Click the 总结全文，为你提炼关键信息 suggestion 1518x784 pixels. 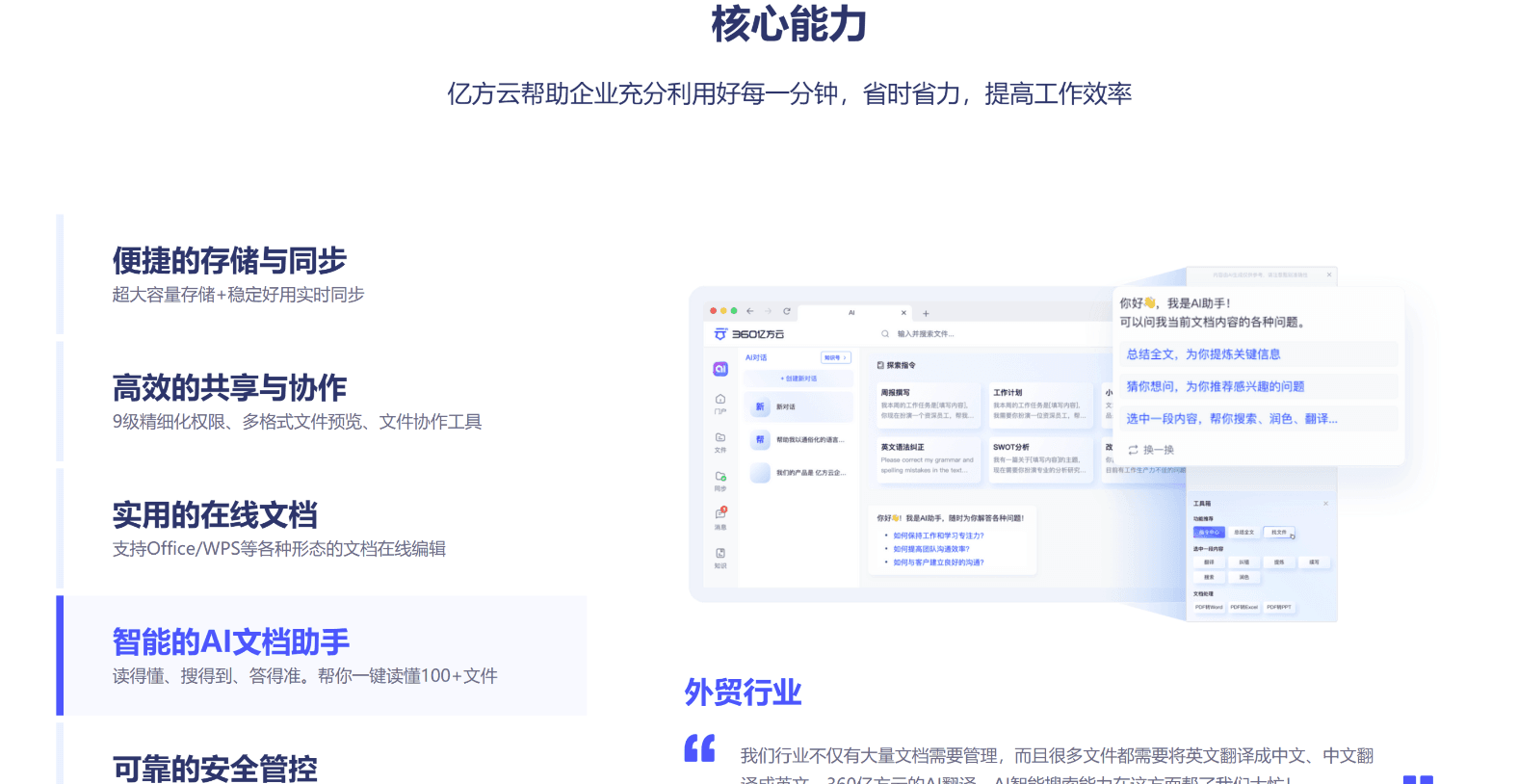pos(1258,354)
